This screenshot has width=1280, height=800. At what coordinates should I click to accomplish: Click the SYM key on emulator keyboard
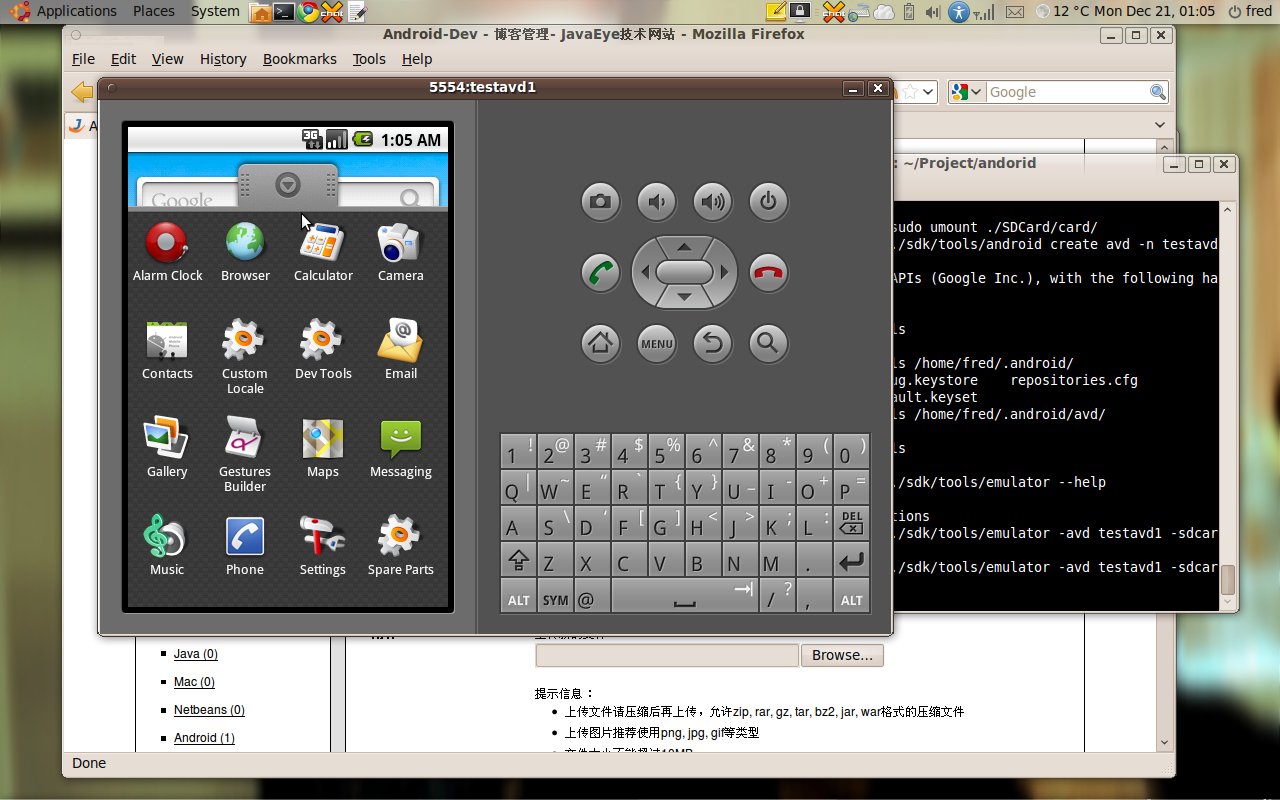pyautogui.click(x=555, y=597)
